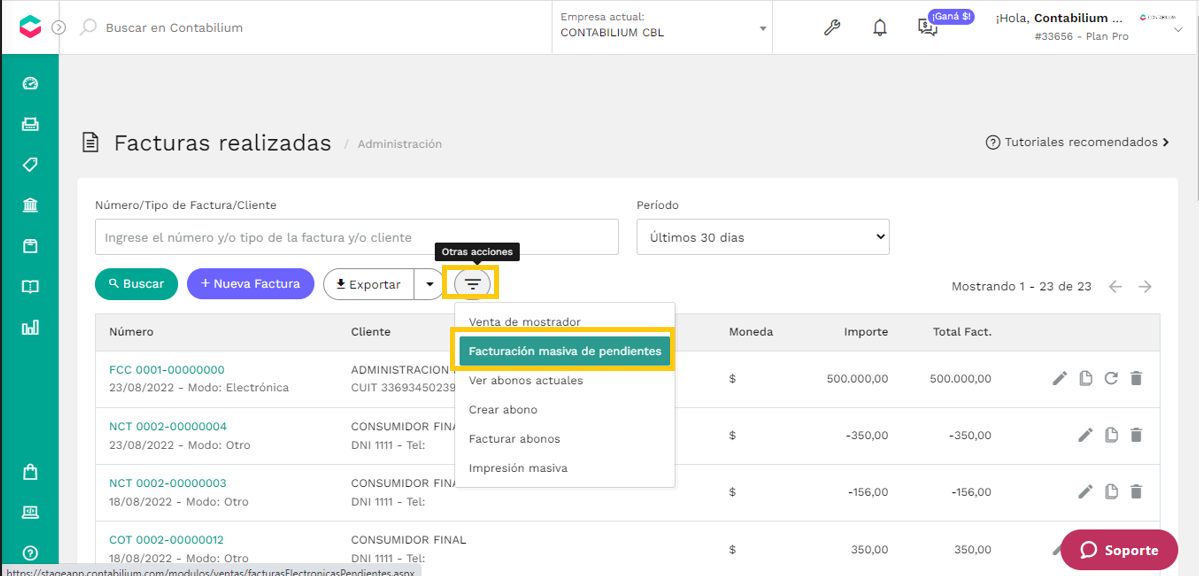Open the price tag icon in sidebar

click(30, 164)
